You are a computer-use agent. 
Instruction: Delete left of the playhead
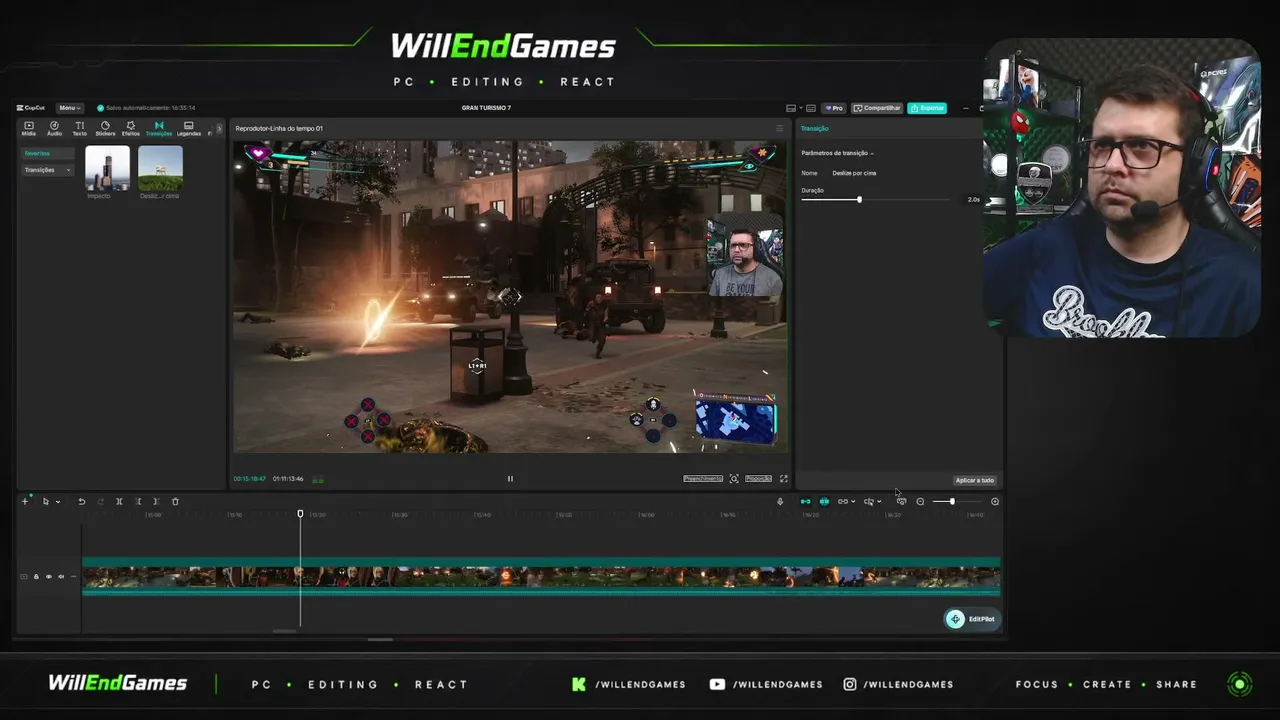coord(138,501)
